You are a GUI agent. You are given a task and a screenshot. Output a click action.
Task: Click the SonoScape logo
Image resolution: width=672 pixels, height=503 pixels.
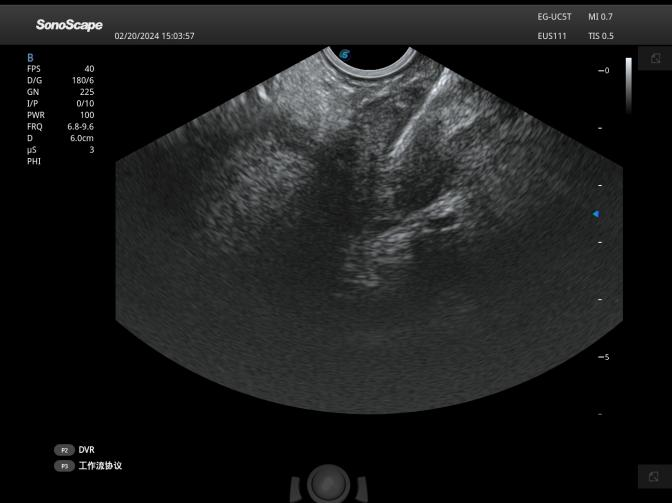[69, 25]
